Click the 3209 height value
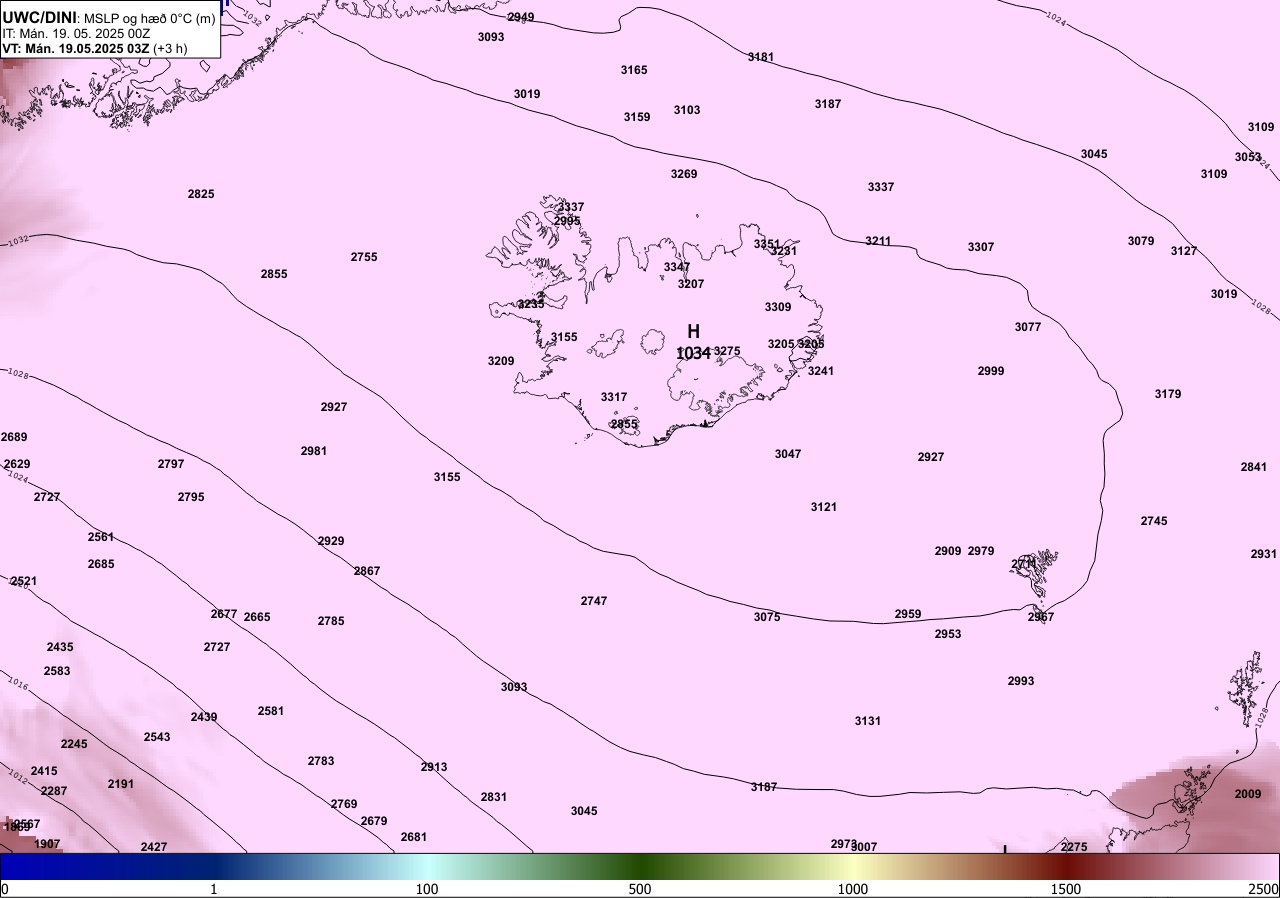Screen dimensions: 1280x898 501,361
